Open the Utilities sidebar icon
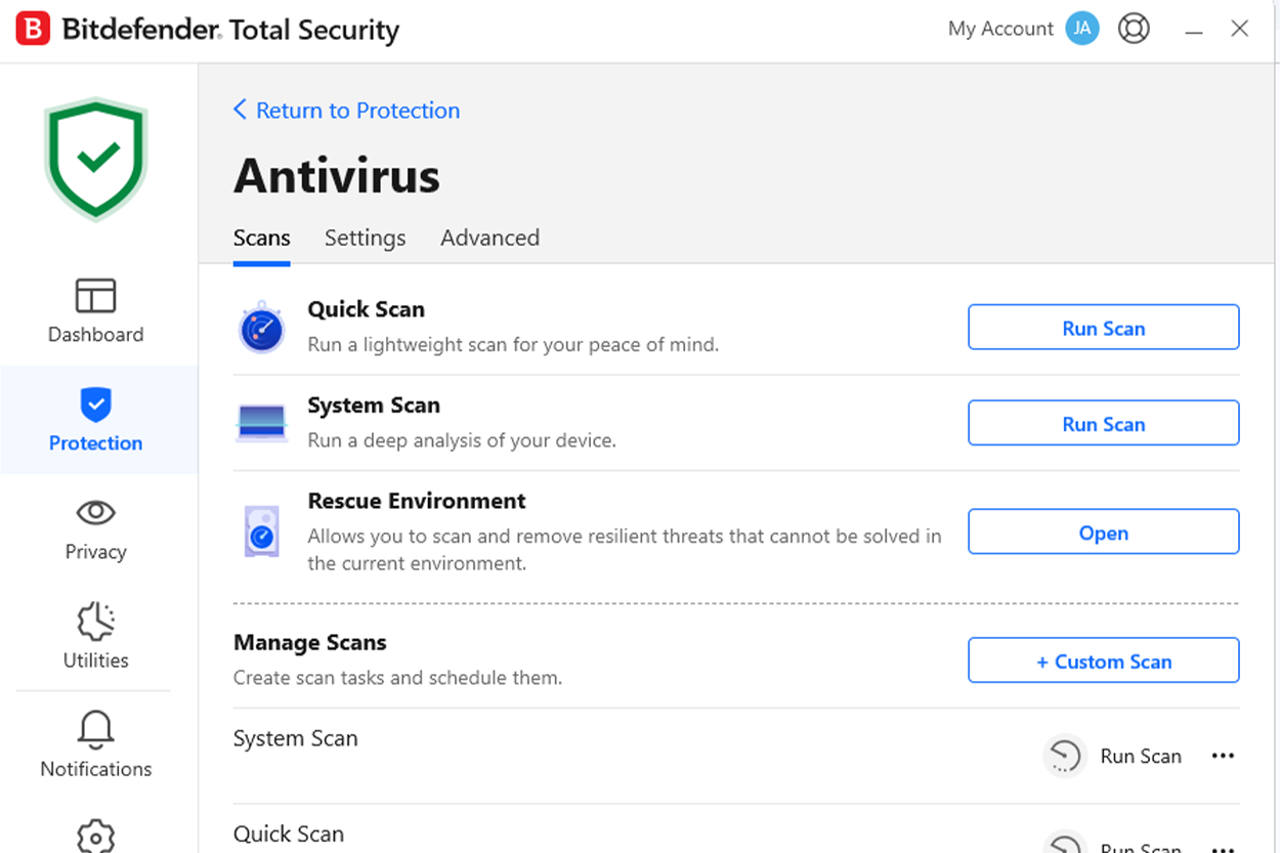The width and height of the screenshot is (1280, 853). tap(96, 621)
